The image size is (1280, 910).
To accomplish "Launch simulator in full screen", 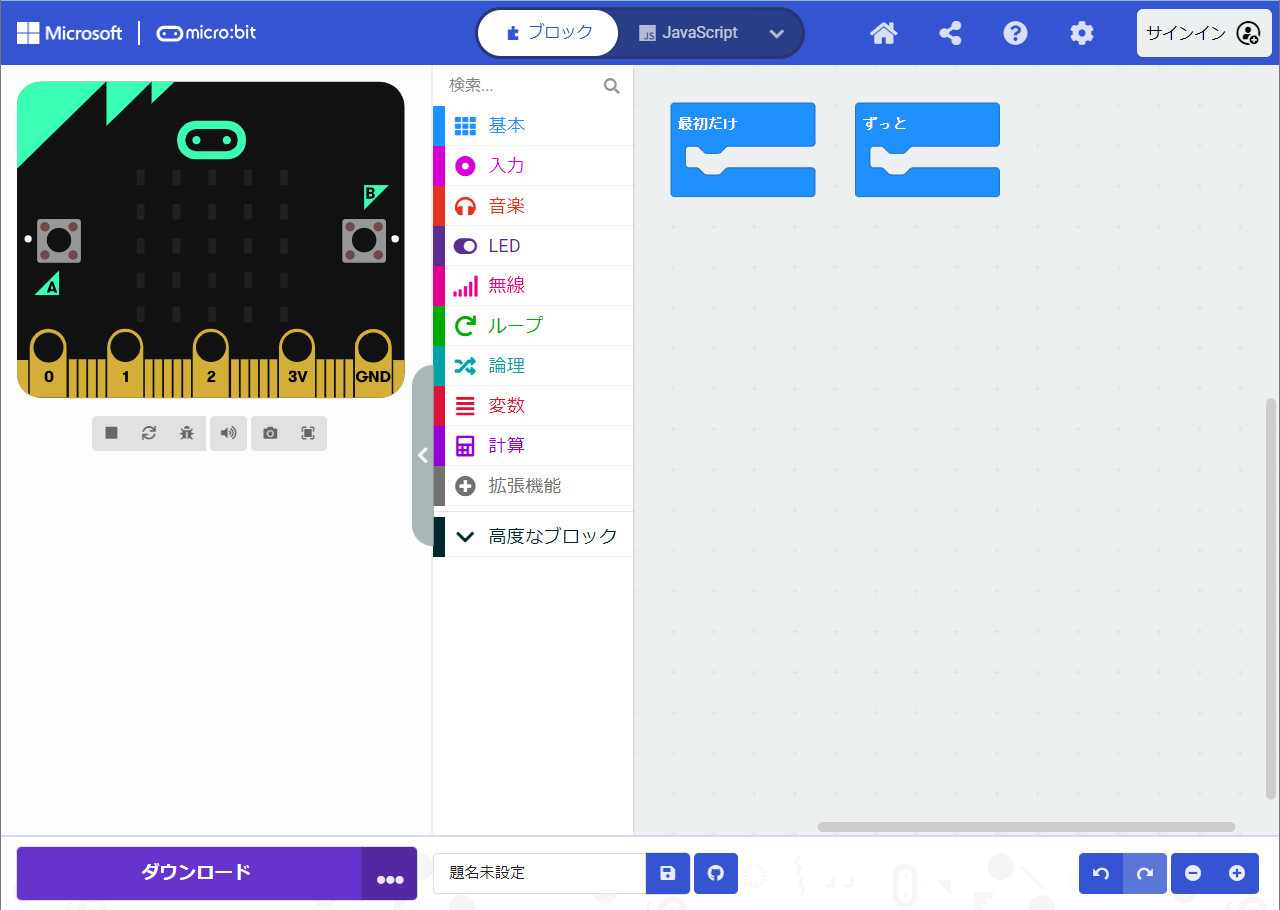I will tap(308, 433).
